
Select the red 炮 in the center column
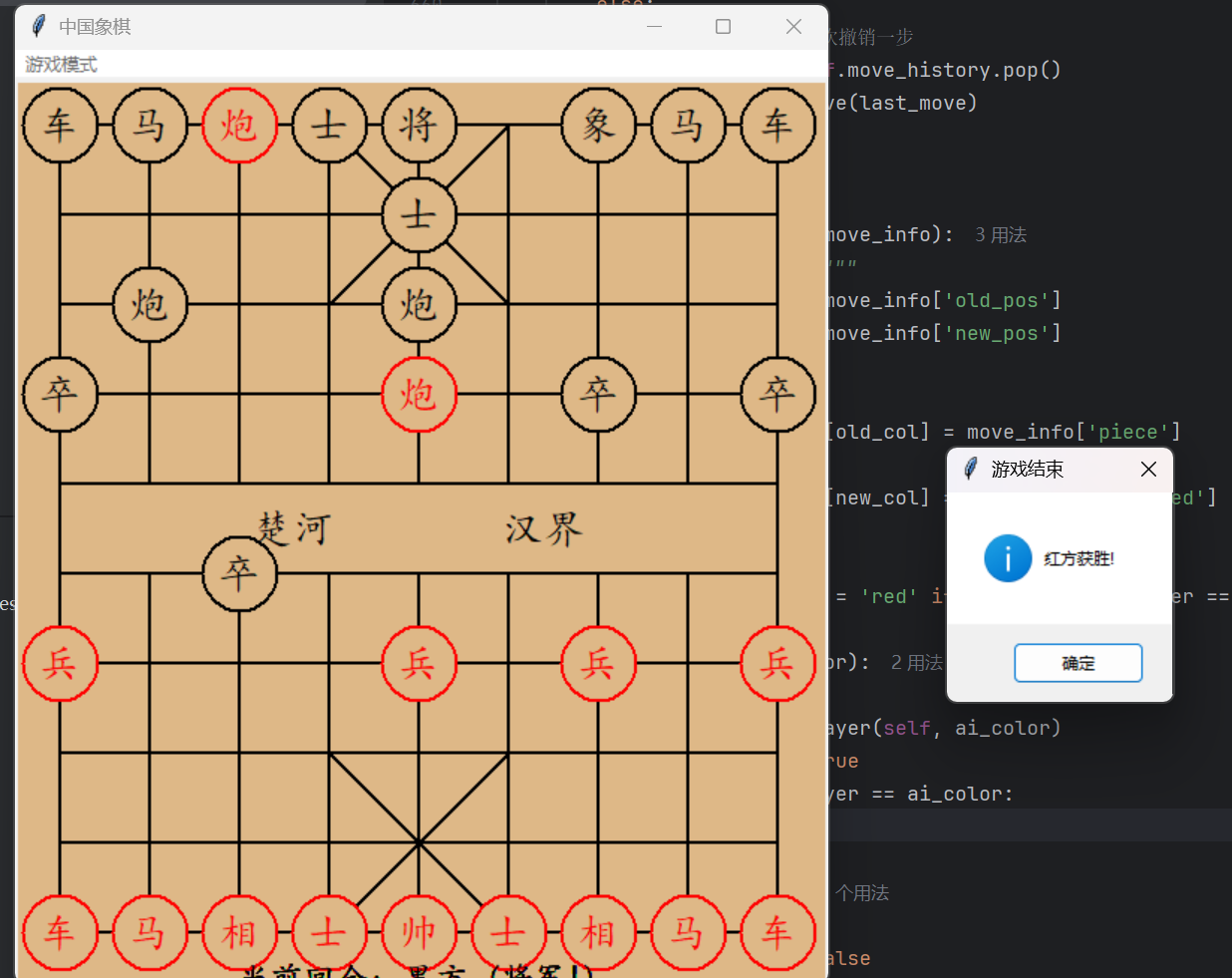(419, 395)
